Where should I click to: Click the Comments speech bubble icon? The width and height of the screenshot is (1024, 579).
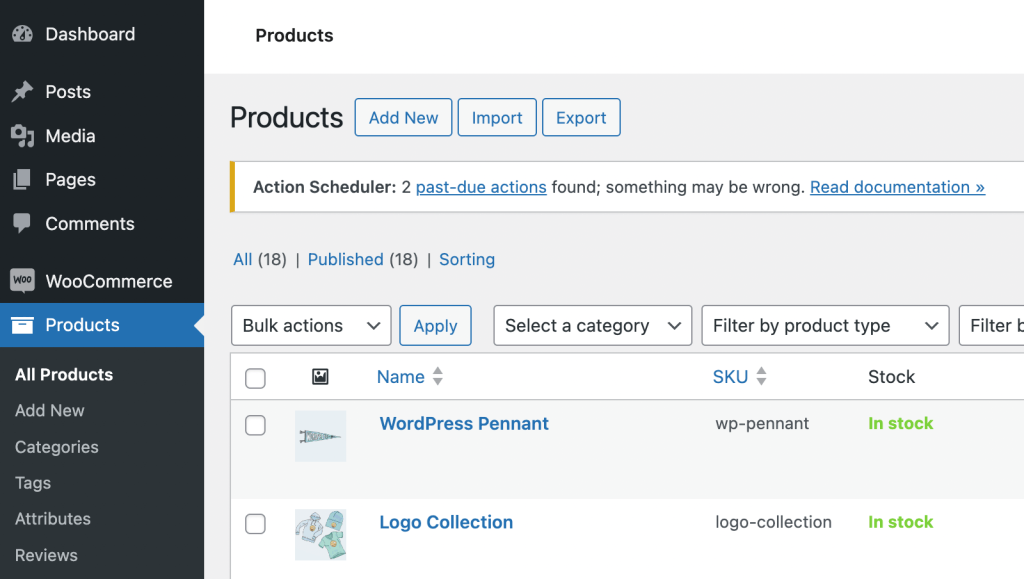point(22,223)
